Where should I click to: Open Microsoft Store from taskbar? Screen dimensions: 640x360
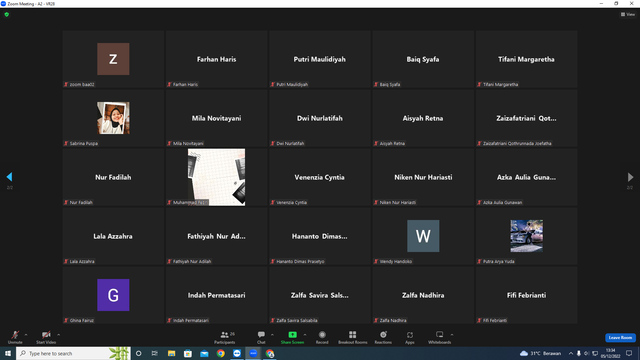pyautogui.click(x=188, y=353)
